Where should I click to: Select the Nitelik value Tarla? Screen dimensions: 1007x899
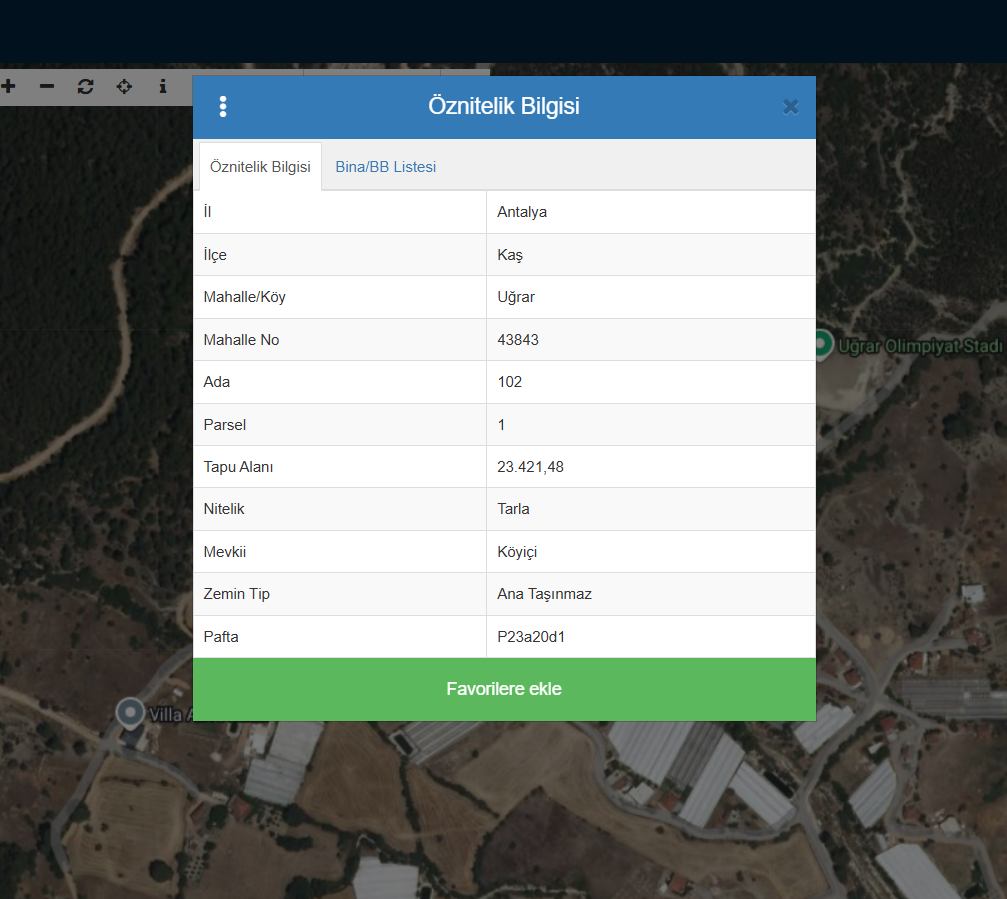(513, 509)
